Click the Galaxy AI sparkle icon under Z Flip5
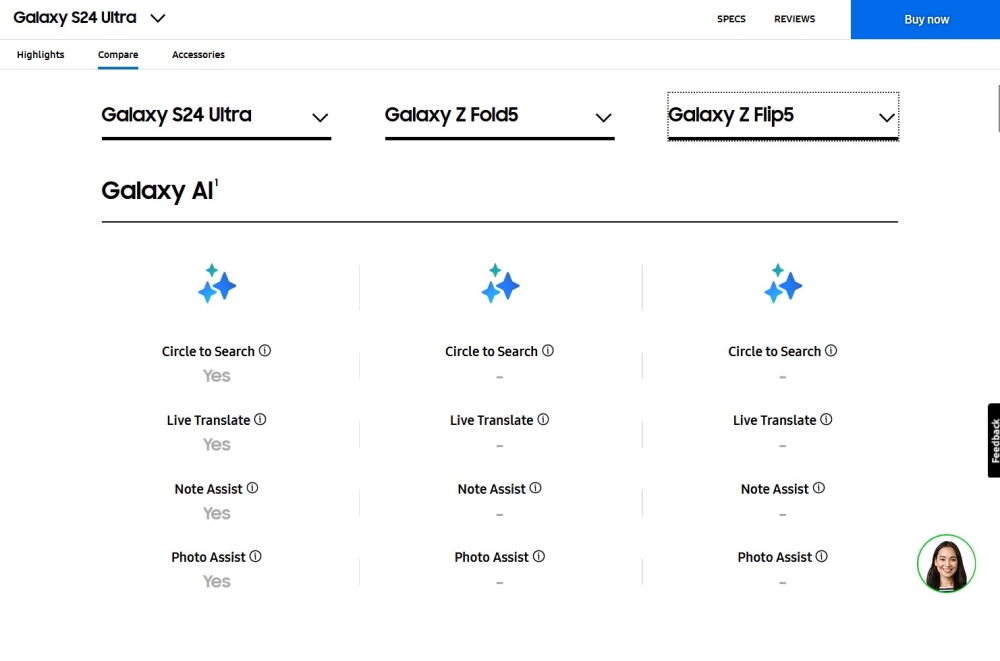 783,283
